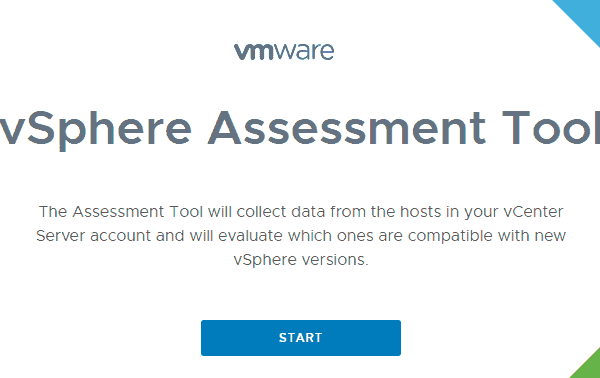Click description line starting "Server account"
600x378 pixels.
click(x=301, y=236)
